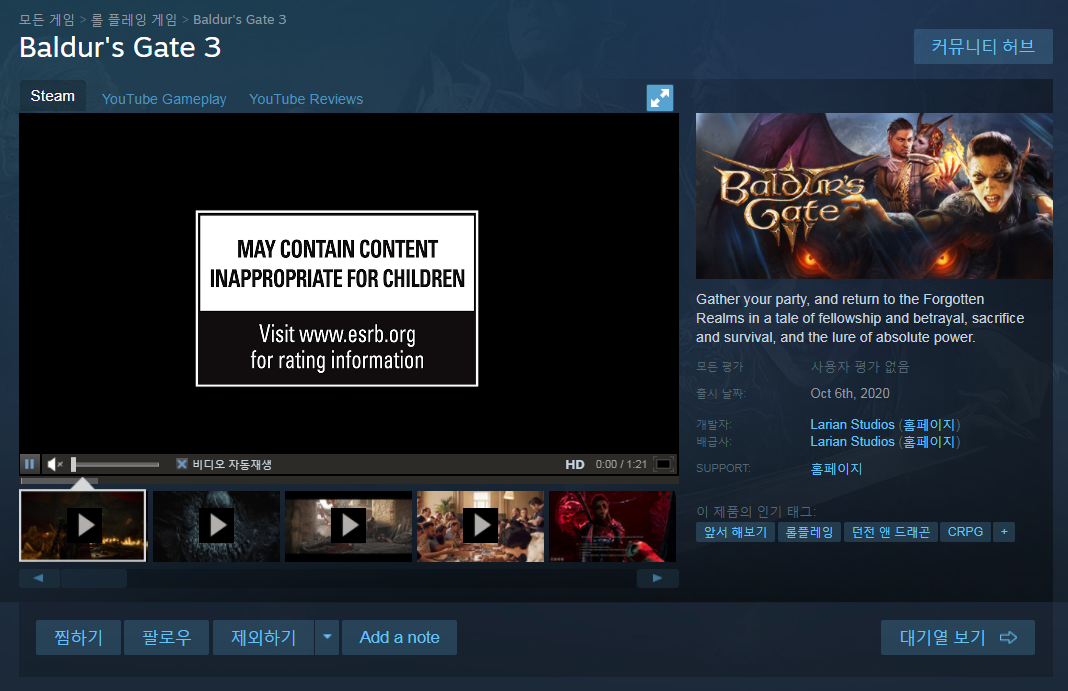Click the Oct 6th, 2020 release date

(850, 393)
